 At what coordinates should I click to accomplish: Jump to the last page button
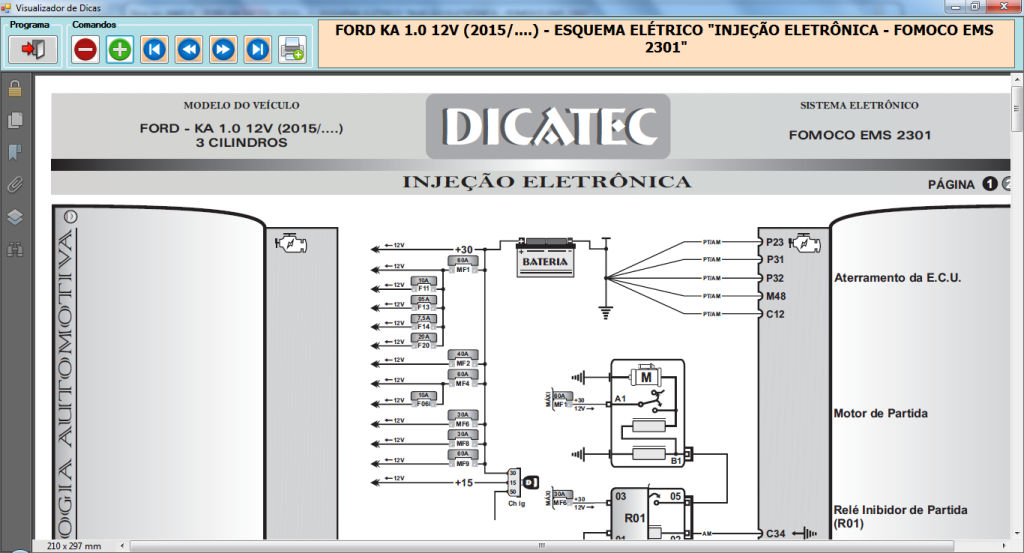pyautogui.click(x=258, y=50)
